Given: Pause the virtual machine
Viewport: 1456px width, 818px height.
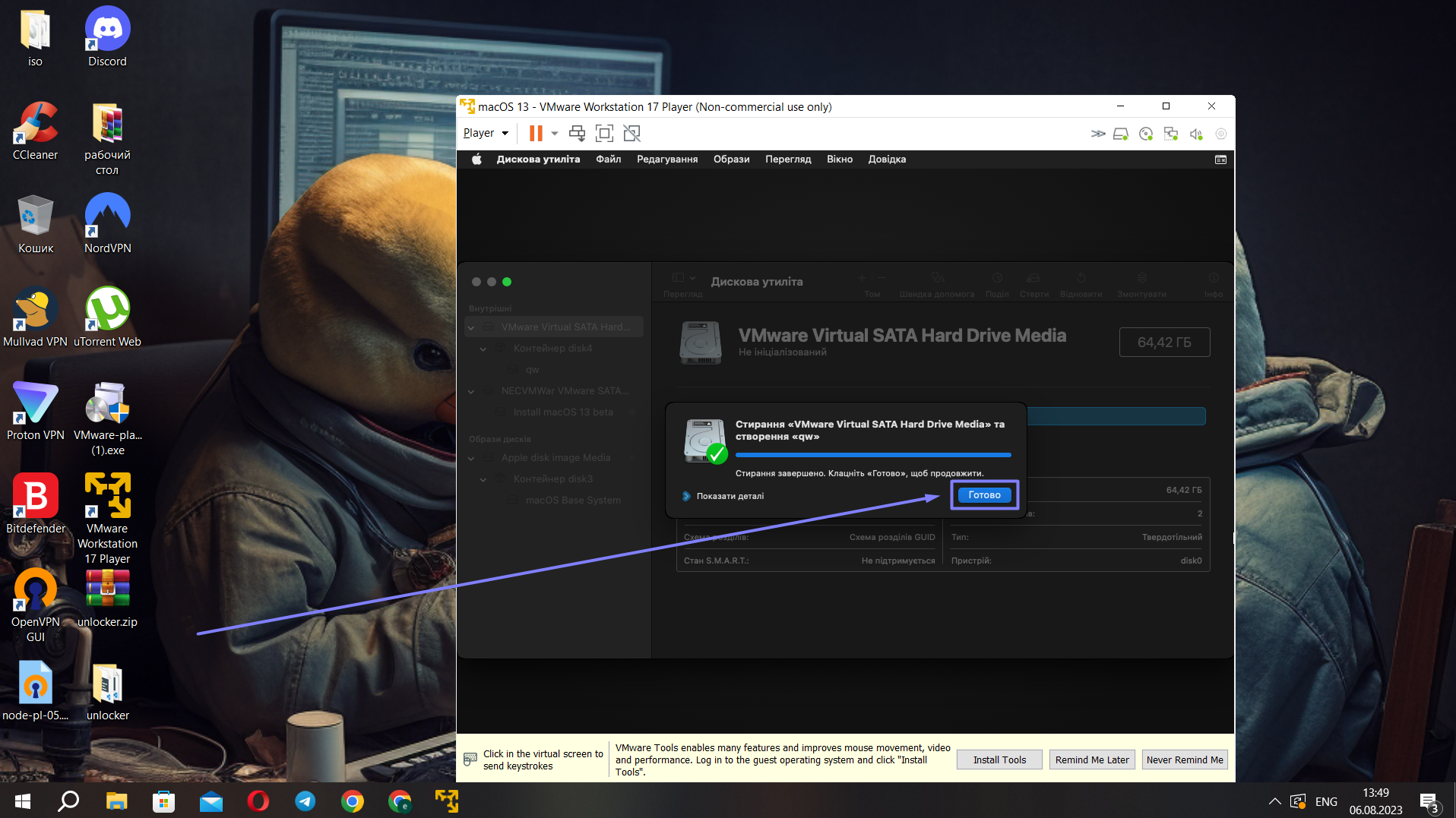Looking at the screenshot, I should (536, 134).
